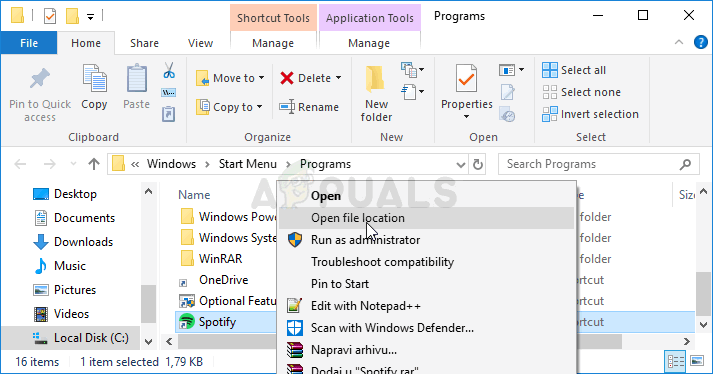Choose Pin to Start
This screenshot has height=374, width=713.
pos(426,283)
